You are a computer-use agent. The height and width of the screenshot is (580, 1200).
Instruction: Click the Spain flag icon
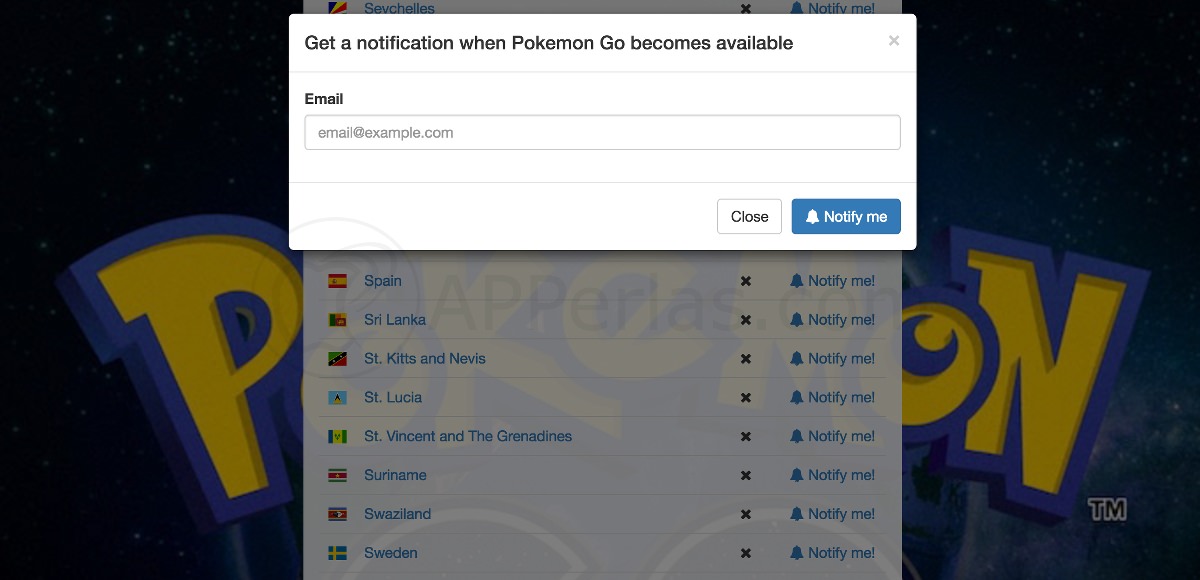[x=337, y=281]
